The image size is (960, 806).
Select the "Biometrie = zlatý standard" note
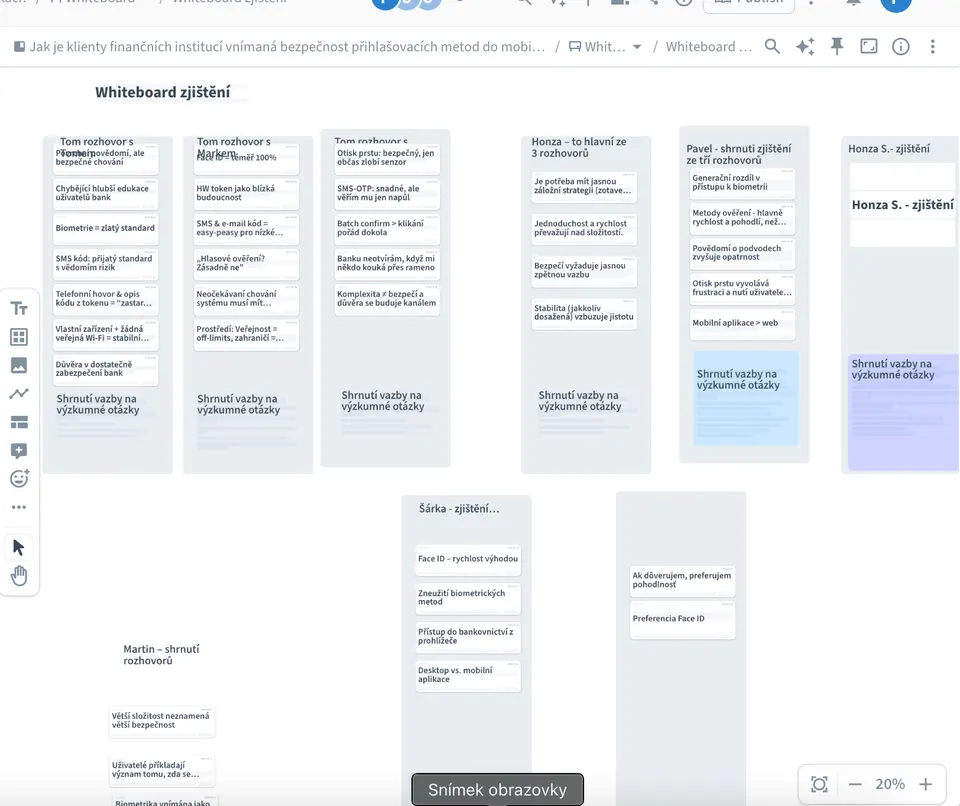[x=105, y=228]
